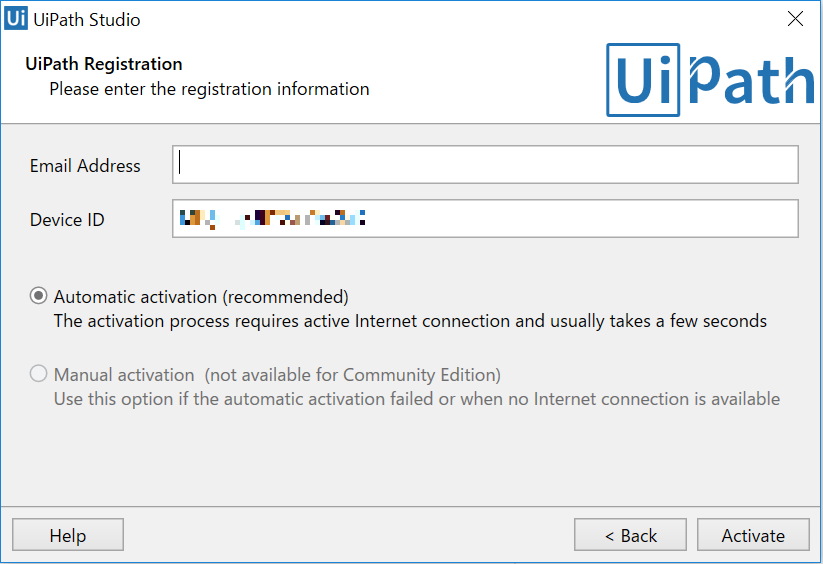Open Help for registration
This screenshot has width=823, height=564.
click(x=68, y=535)
